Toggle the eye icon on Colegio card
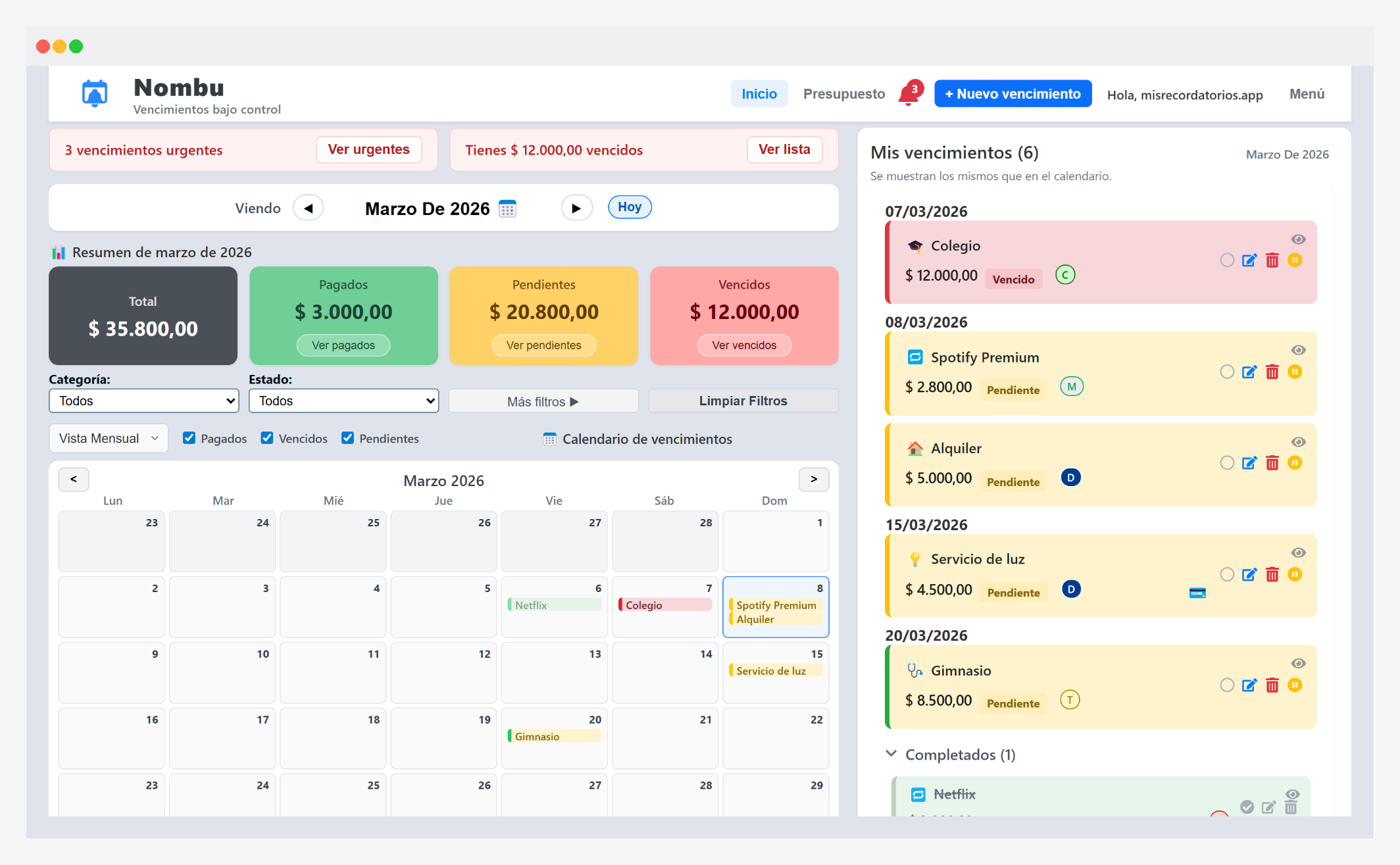Image resolution: width=1400 pixels, height=865 pixels. (x=1298, y=239)
